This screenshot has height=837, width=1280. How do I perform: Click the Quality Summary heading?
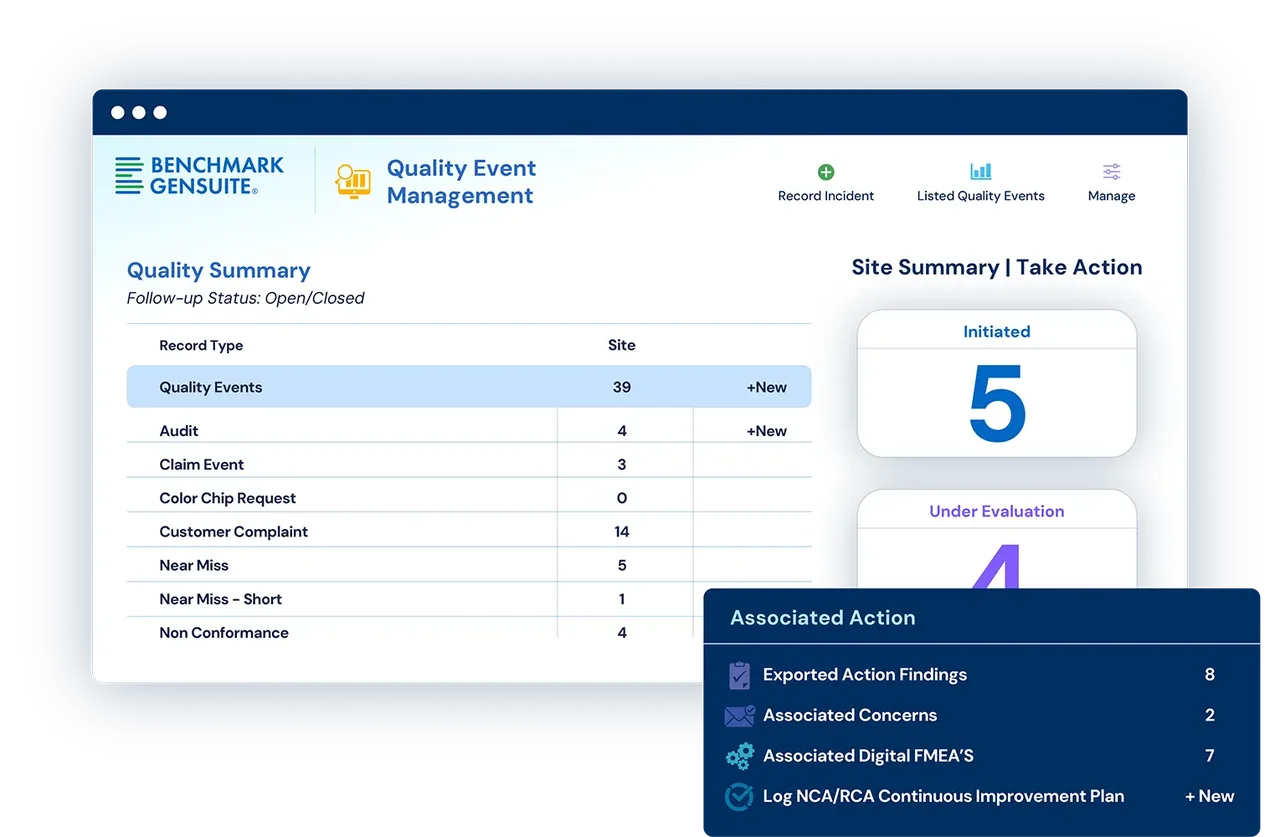219,271
